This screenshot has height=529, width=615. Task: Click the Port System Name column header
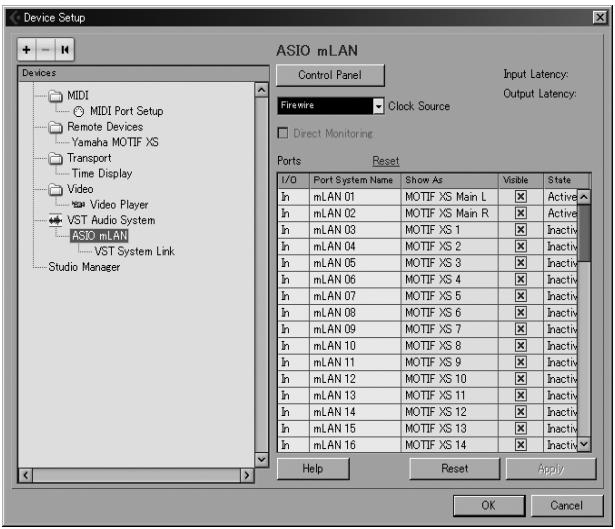pos(355,180)
